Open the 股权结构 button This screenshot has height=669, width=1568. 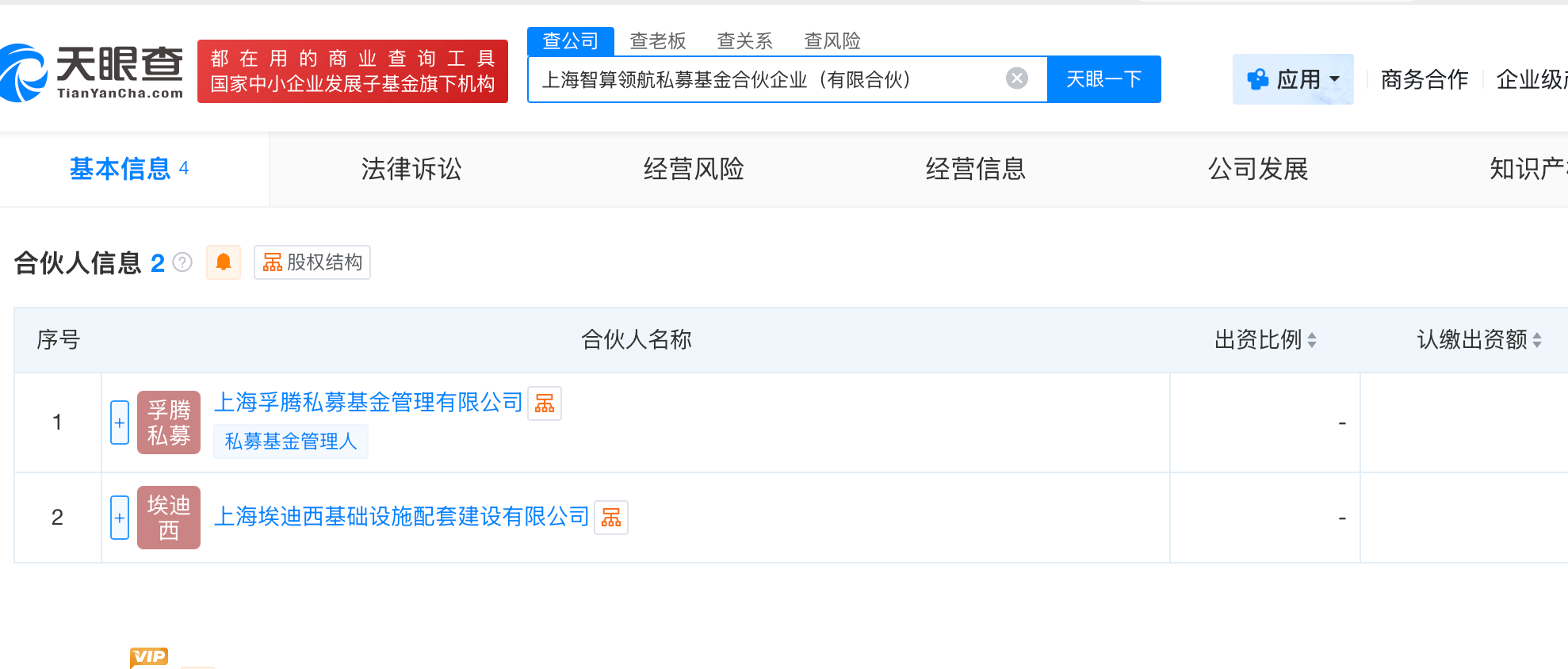pos(312,262)
